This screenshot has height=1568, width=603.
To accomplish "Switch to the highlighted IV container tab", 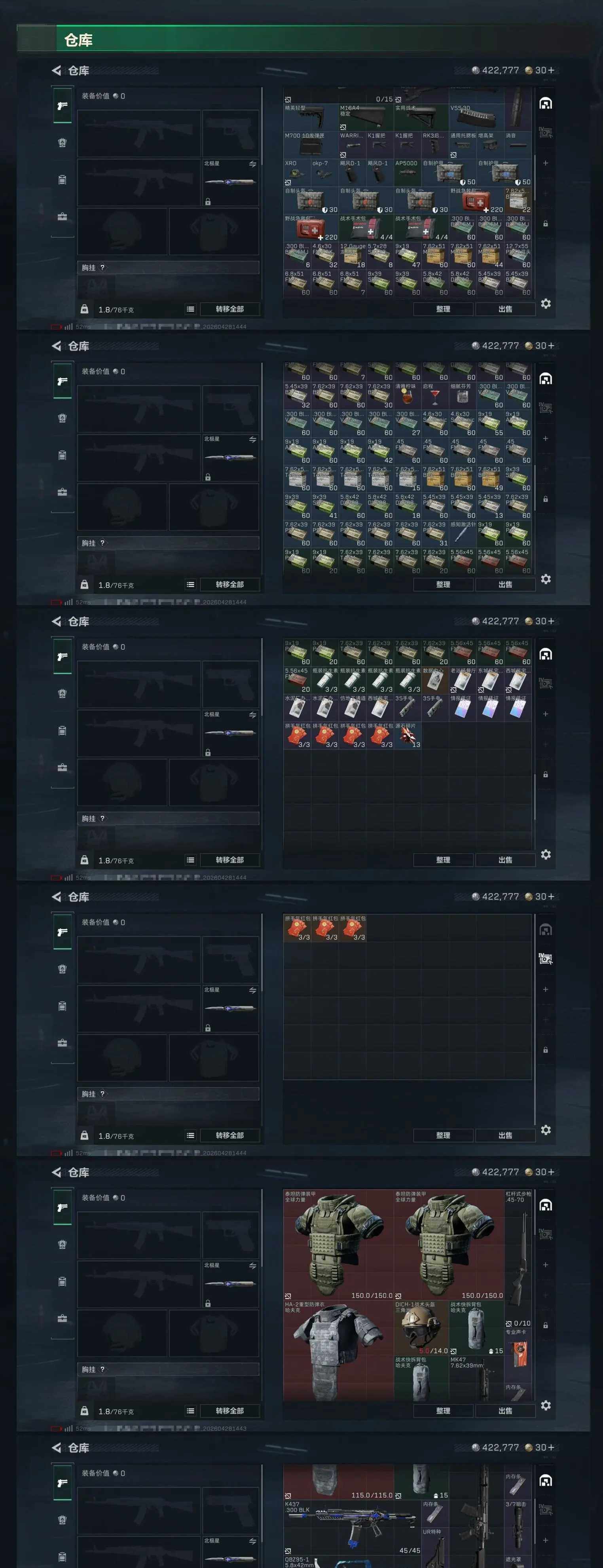I will pyautogui.click(x=546, y=959).
